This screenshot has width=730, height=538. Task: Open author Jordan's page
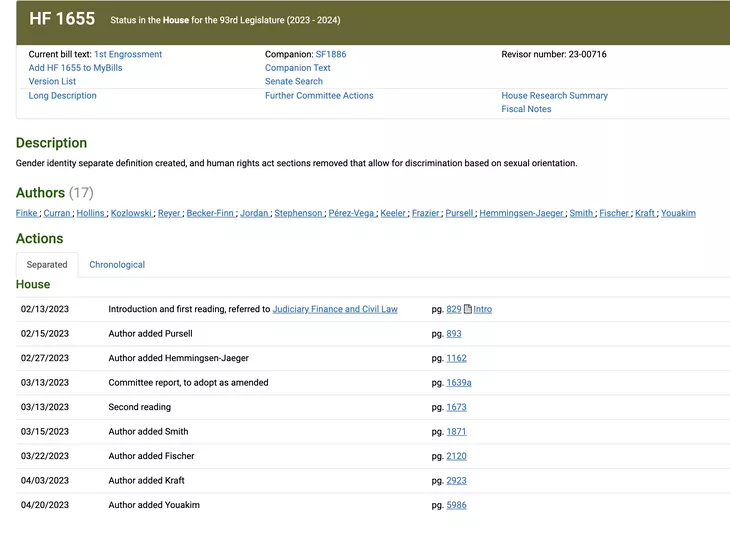pyautogui.click(x=254, y=213)
